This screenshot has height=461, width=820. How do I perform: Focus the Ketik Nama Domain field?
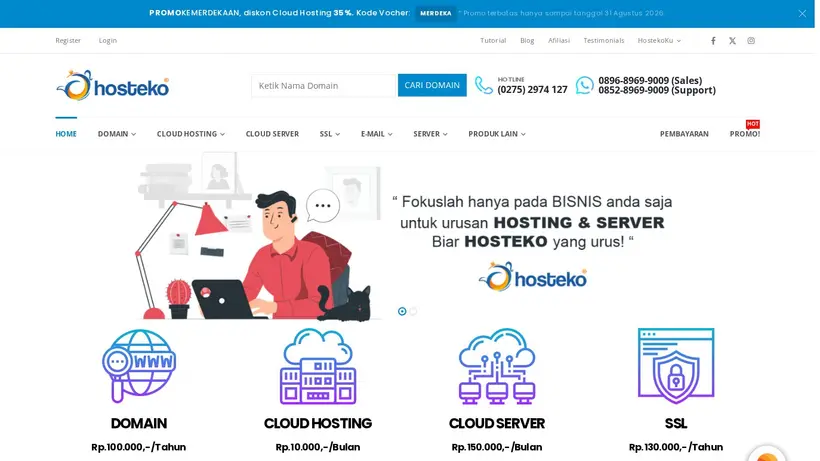click(x=324, y=86)
